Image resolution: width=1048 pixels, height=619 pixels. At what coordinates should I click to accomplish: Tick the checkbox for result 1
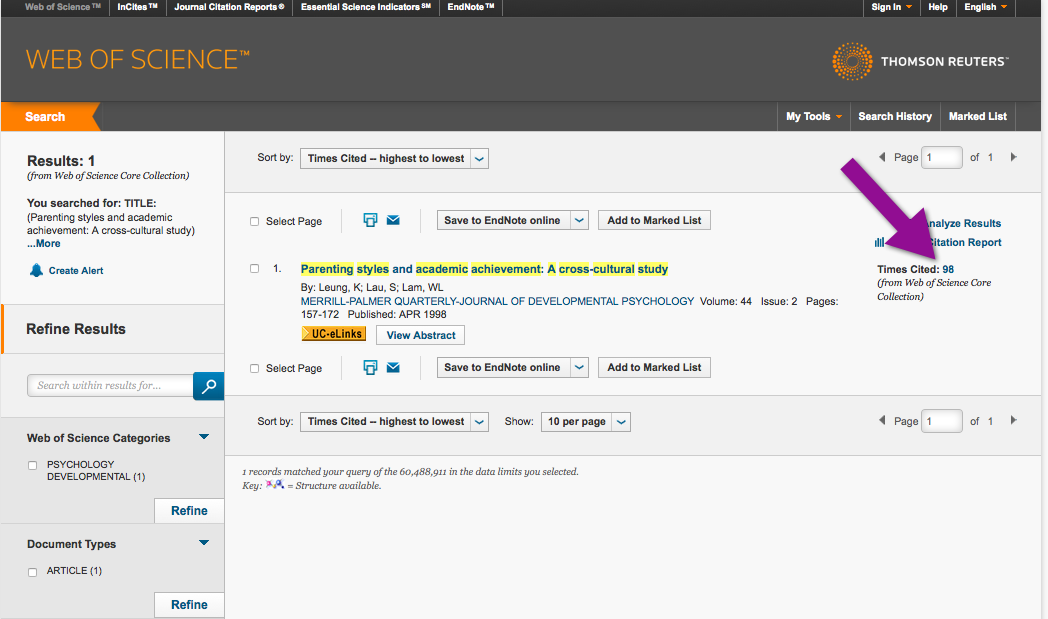(255, 269)
